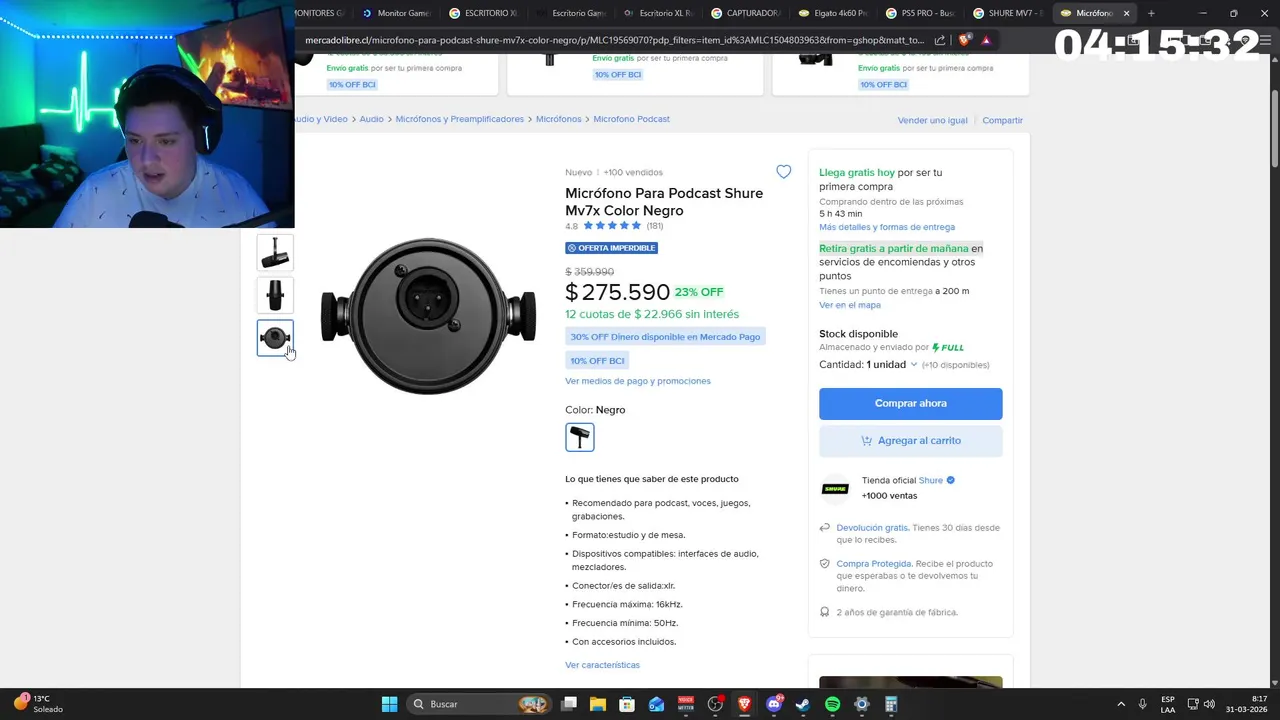Click Agregar al carrito button

pyautogui.click(x=910, y=440)
